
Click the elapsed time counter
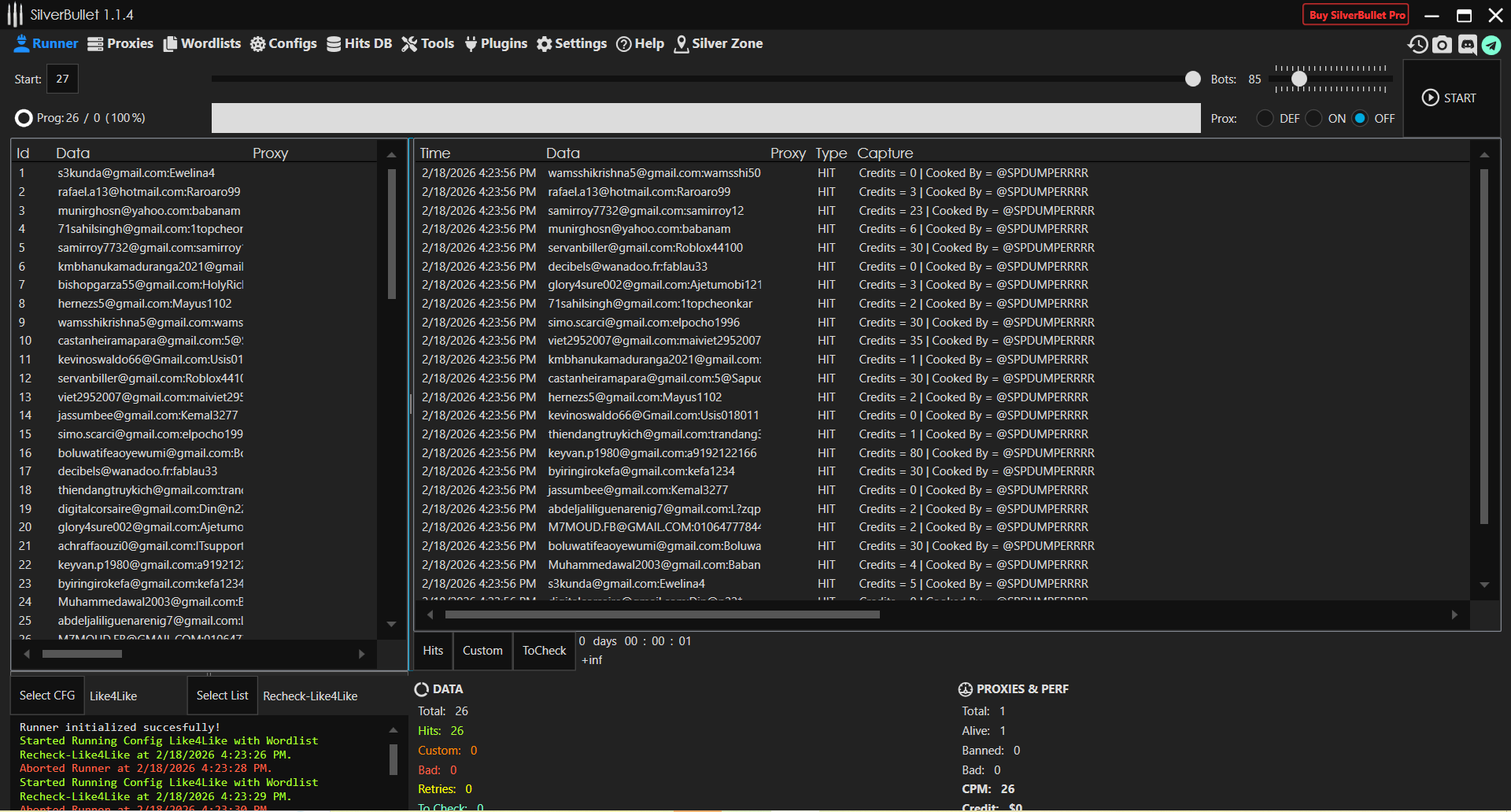[635, 641]
